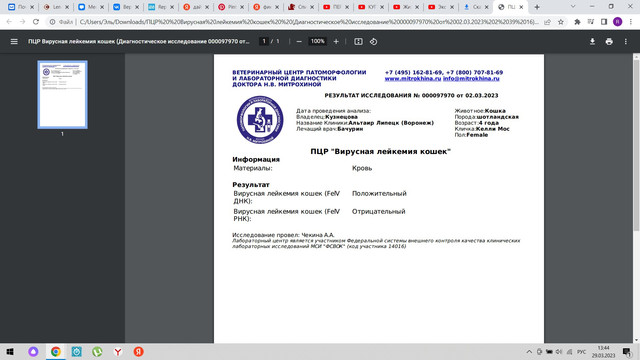Click the Кровь material value
Viewport: 640px width, 360px height.
pyautogui.click(x=362, y=168)
